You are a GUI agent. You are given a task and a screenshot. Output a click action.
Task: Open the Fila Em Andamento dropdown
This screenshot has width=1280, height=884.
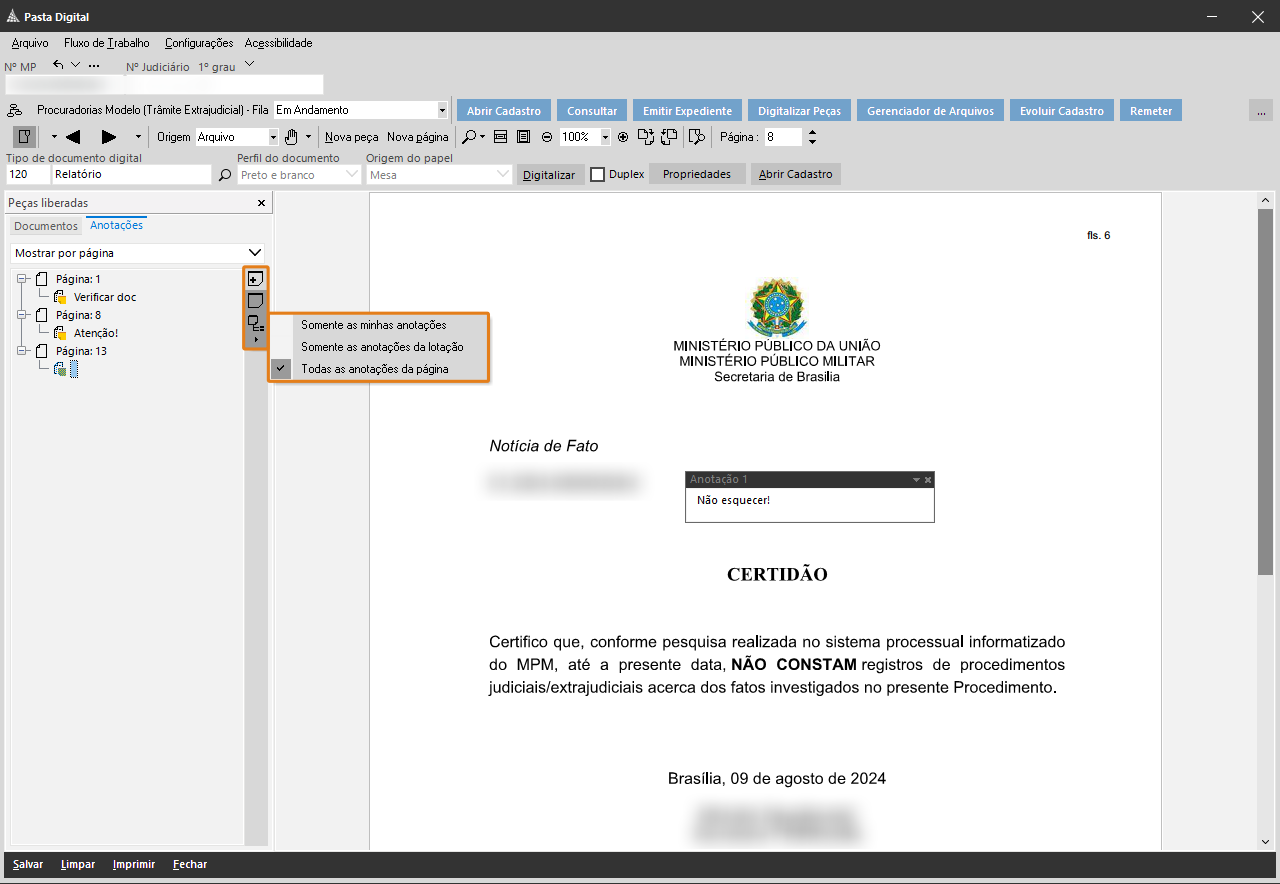tap(443, 110)
